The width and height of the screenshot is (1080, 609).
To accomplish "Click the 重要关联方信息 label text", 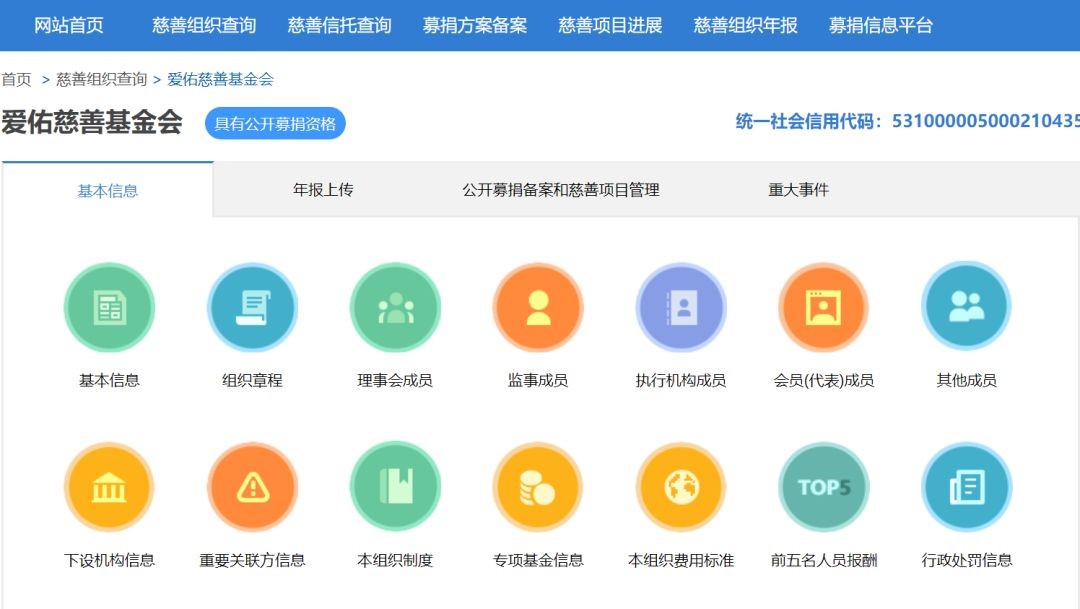I will coord(252,560).
